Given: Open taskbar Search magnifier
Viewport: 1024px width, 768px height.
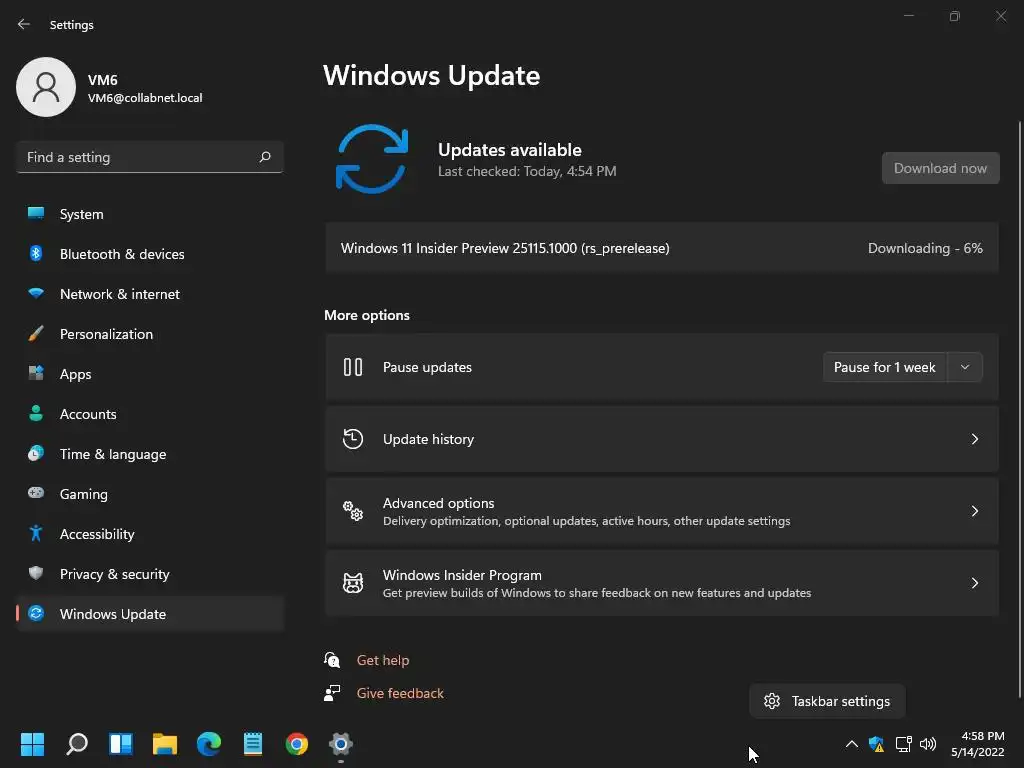Looking at the screenshot, I should (77, 744).
